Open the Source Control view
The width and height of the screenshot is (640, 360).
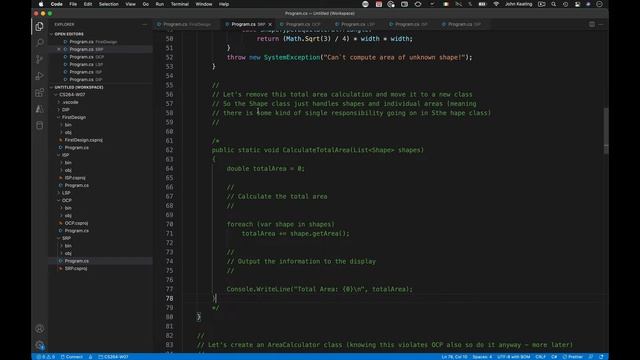40,59
